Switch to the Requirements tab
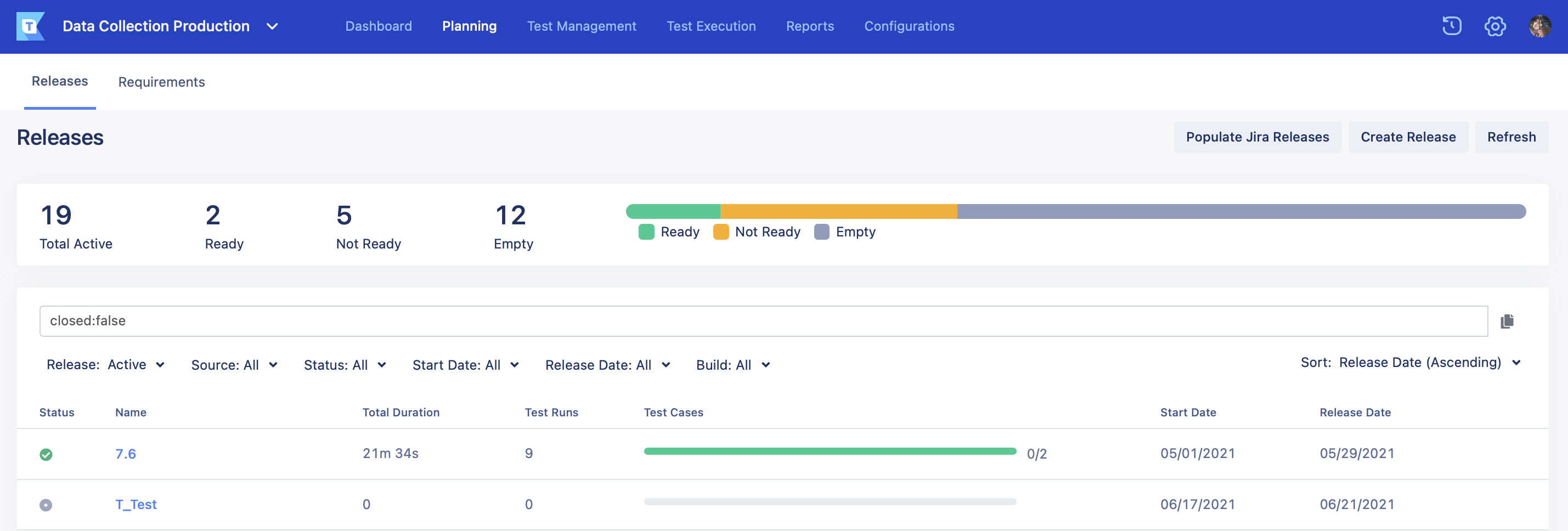 (x=161, y=82)
